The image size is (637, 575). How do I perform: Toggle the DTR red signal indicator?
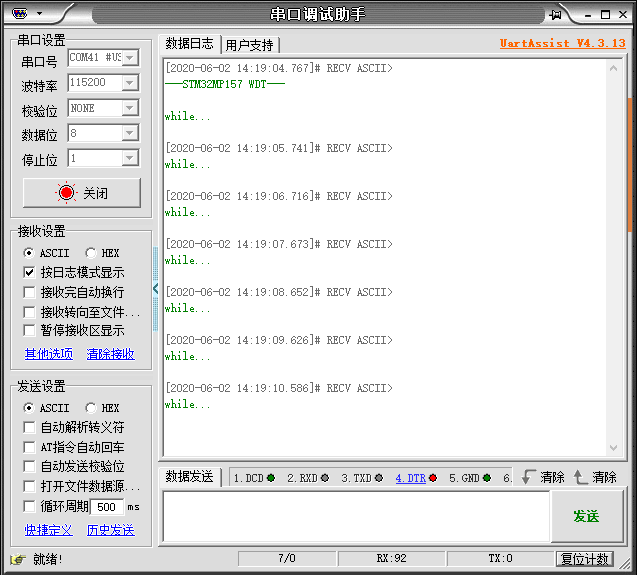pyautogui.click(x=433, y=478)
